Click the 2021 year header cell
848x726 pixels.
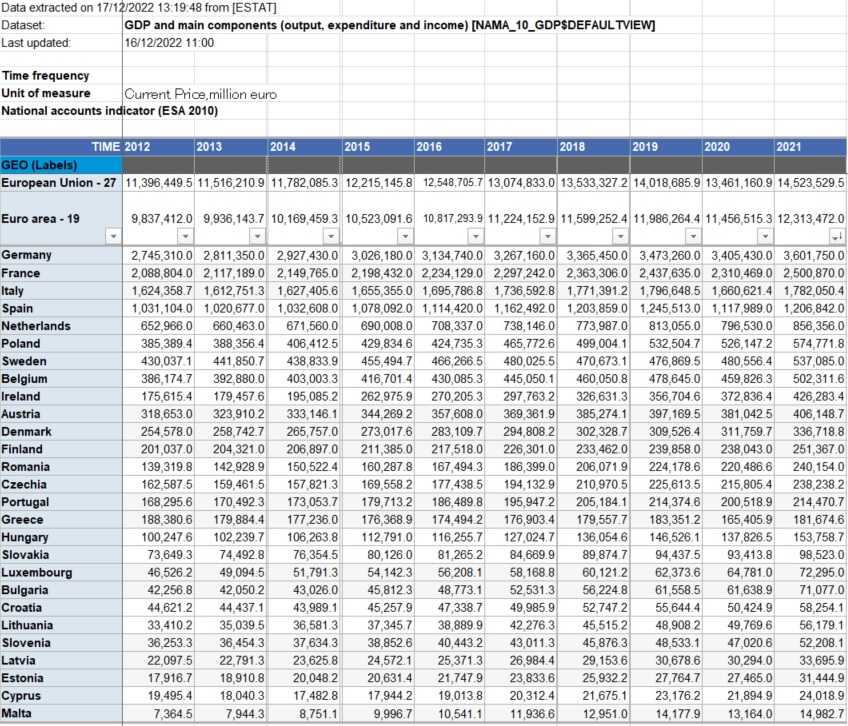810,147
